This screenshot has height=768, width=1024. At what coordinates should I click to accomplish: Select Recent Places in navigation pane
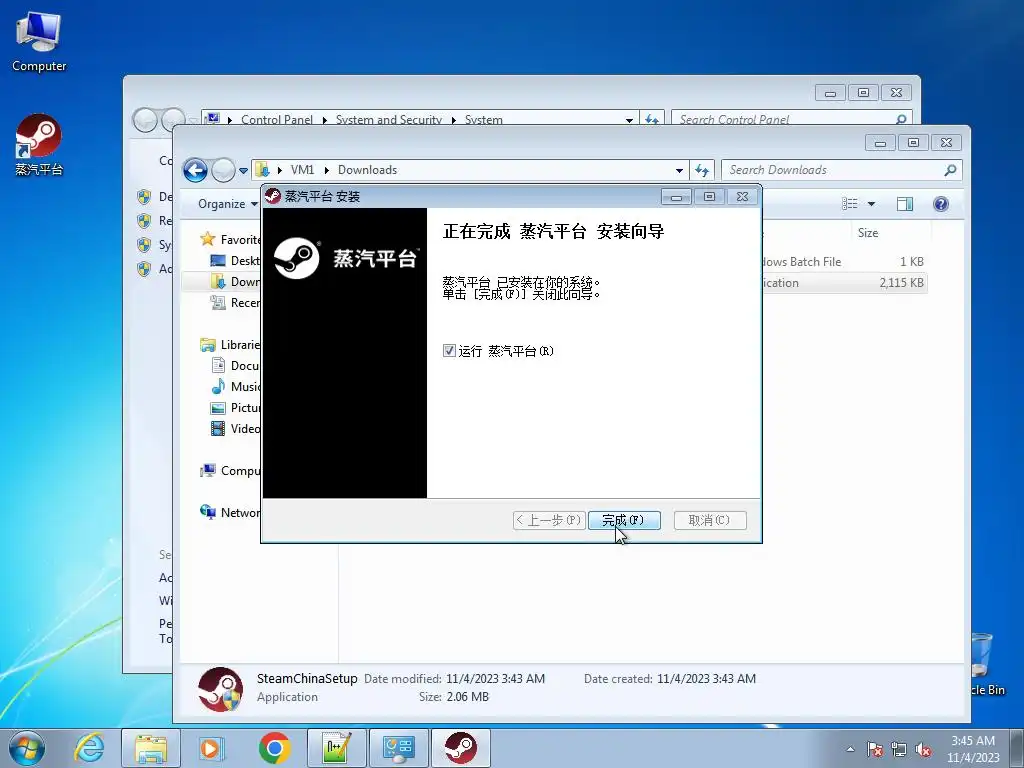pyautogui.click(x=235, y=302)
